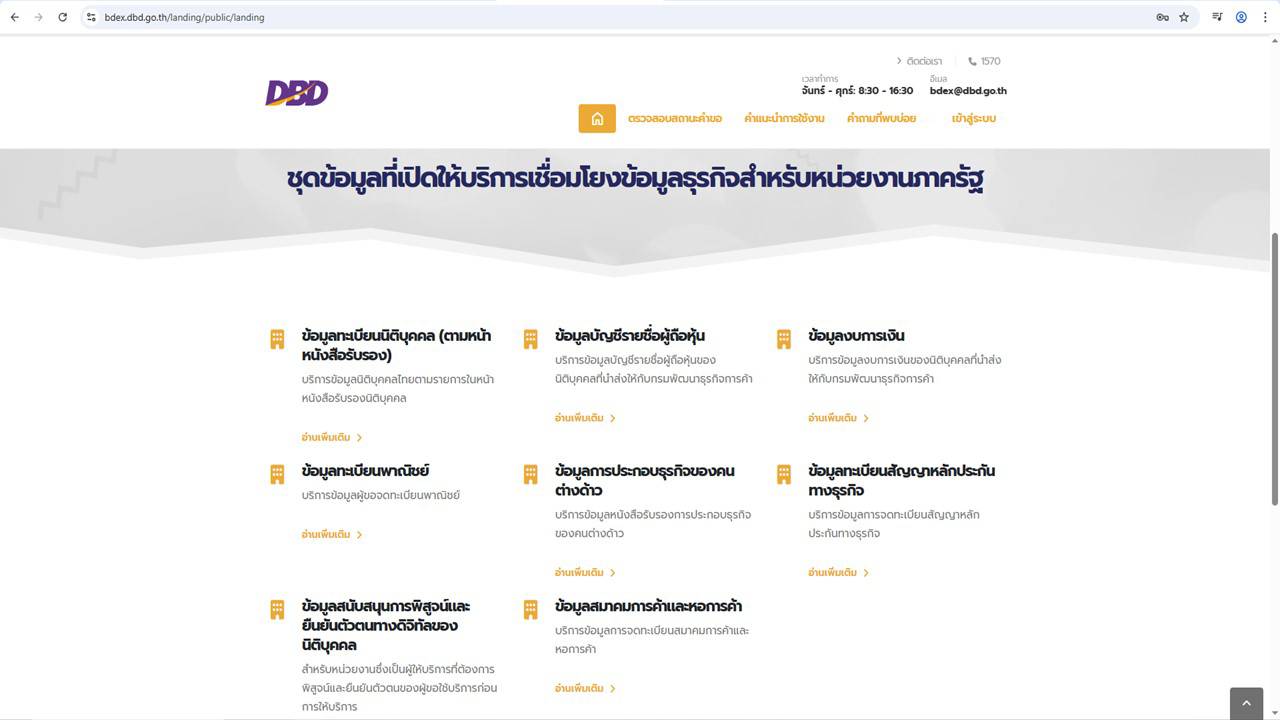Bookmark this page with star icon

click(x=1184, y=17)
